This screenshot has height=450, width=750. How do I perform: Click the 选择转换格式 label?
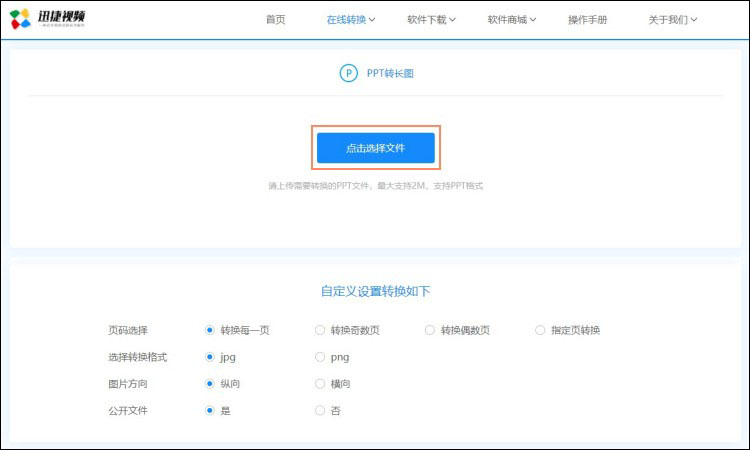pos(138,357)
